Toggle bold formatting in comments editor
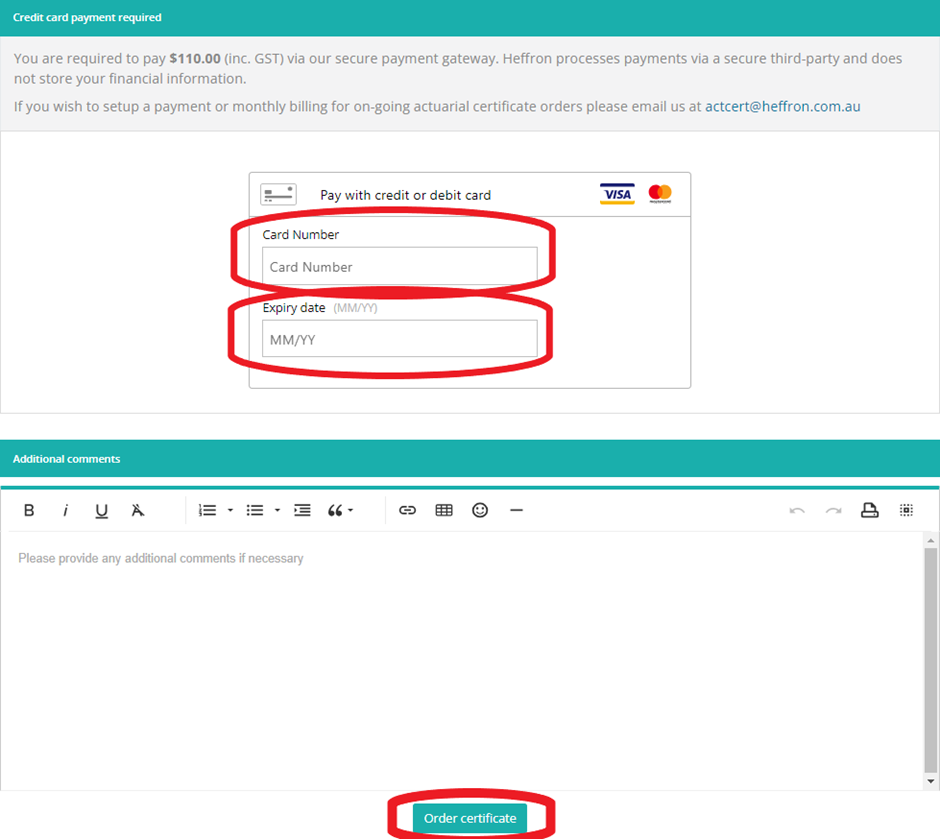The image size is (940, 839). [x=29, y=511]
